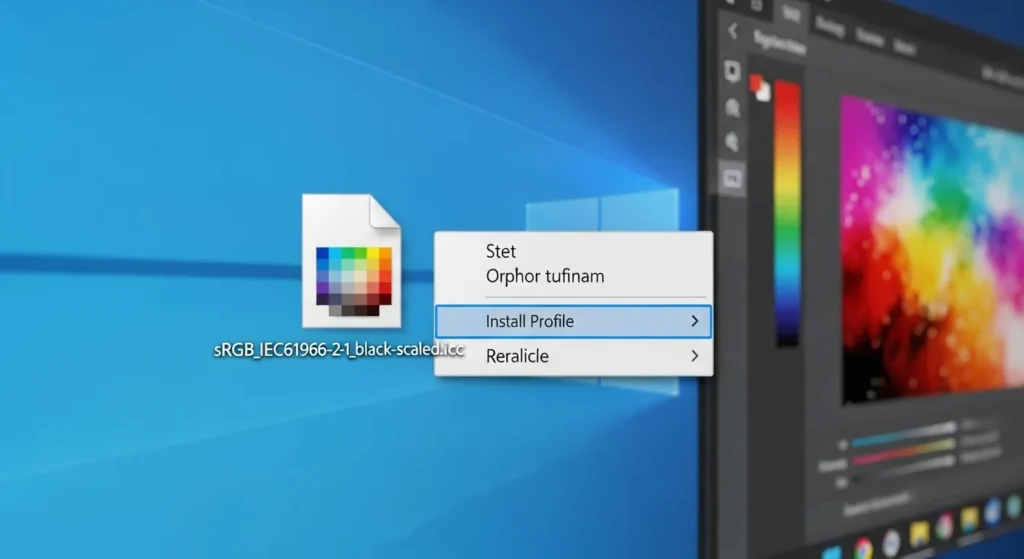
Task: Adjust the gray slider below the colored sliders
Action: (904, 469)
